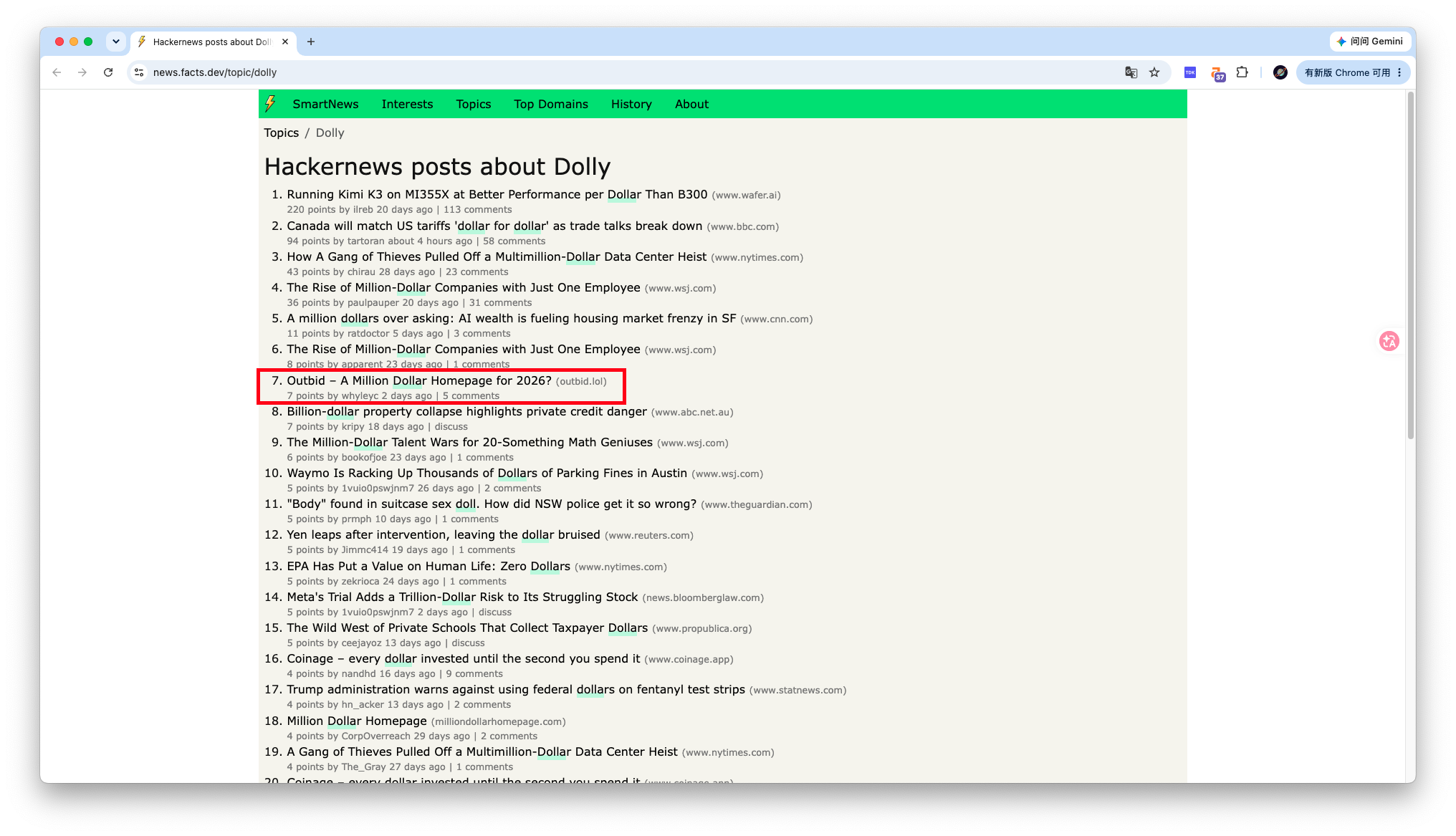Screen dimensions: 1456x836
Task: Open a new browser tab
Action: coord(311,42)
